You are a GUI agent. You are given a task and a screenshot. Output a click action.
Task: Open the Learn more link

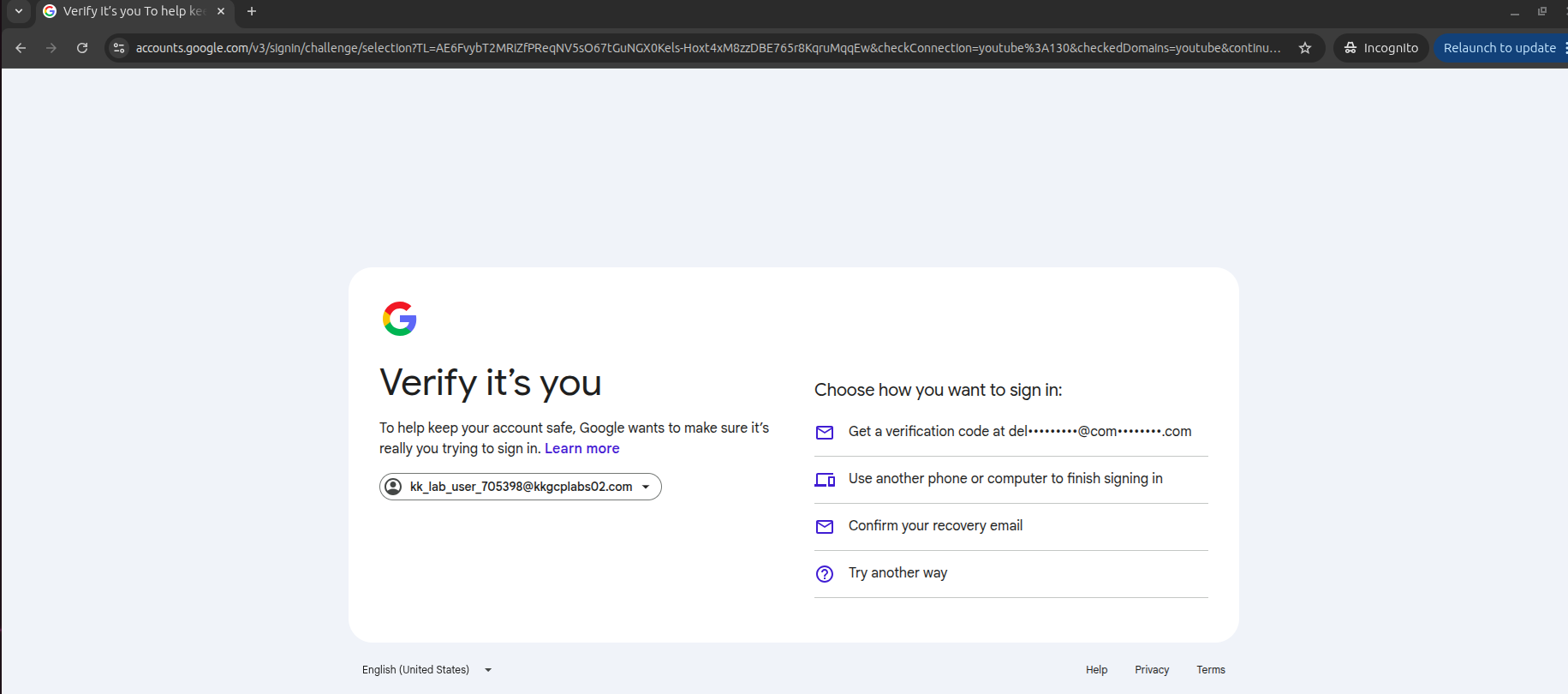pos(582,448)
